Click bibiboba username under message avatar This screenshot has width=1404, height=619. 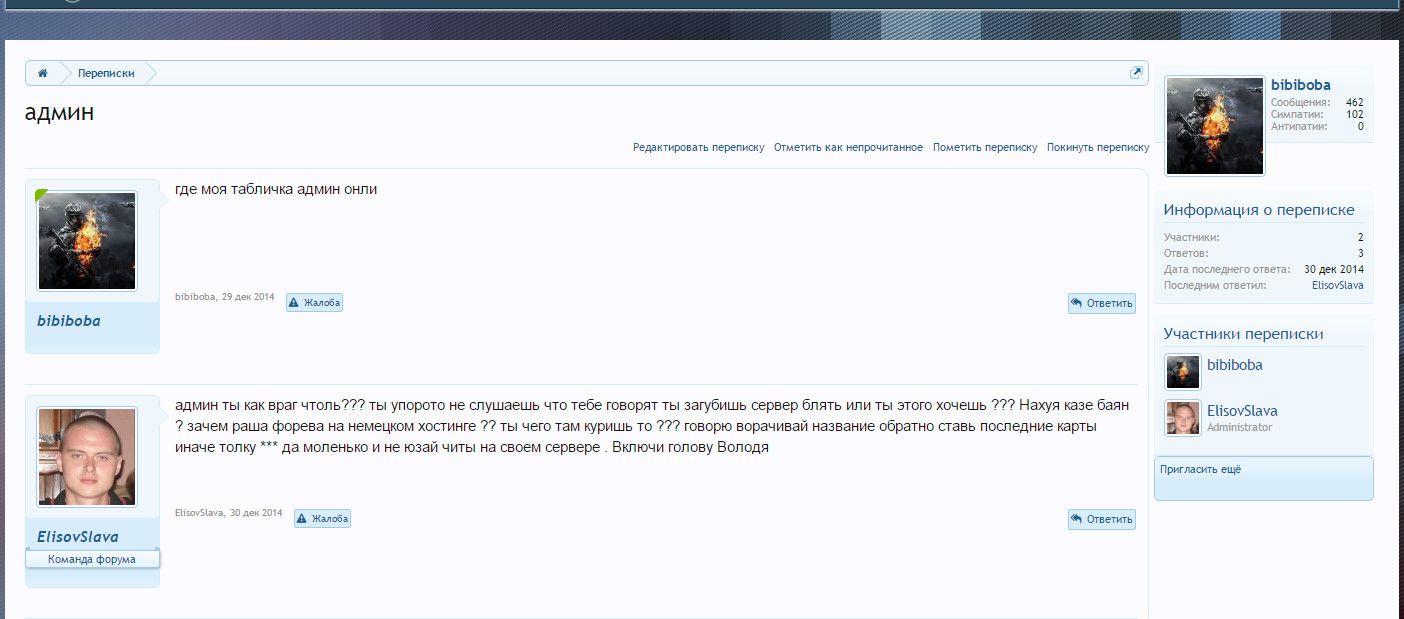pyautogui.click(x=68, y=321)
